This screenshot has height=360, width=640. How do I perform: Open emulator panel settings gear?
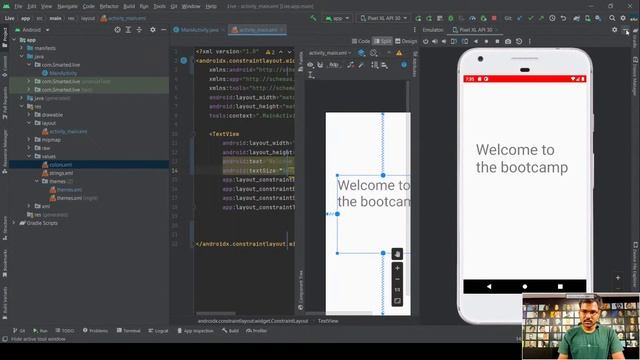point(614,30)
